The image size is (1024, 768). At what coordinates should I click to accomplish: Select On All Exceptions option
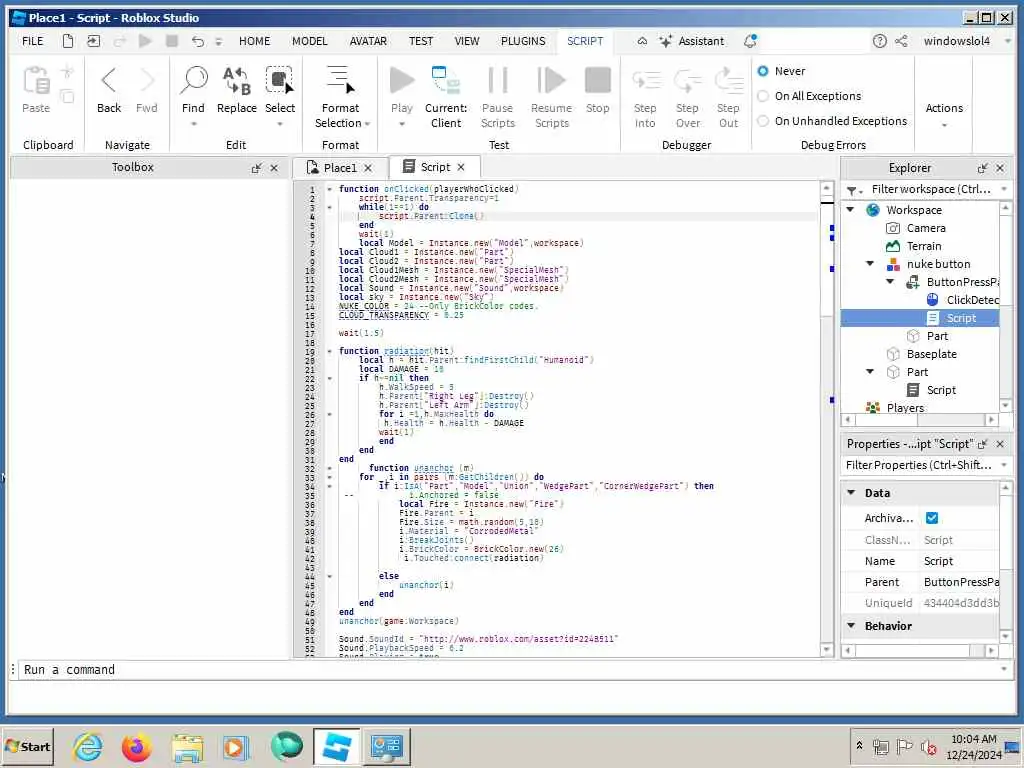tap(763, 96)
